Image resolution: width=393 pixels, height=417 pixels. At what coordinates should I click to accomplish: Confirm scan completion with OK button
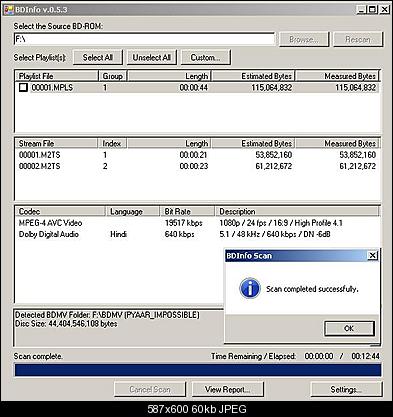pos(349,328)
